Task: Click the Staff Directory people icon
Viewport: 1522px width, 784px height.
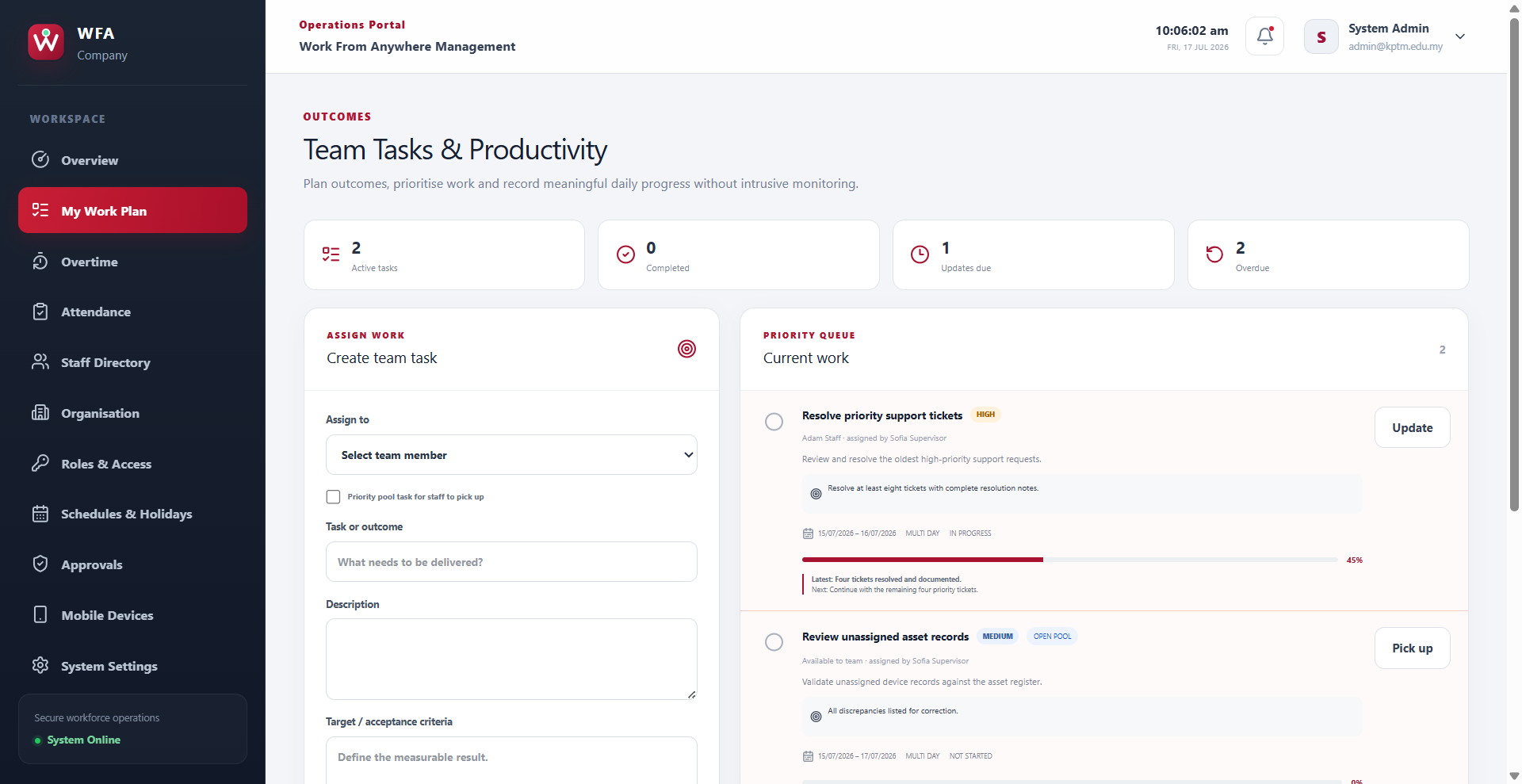Action: click(x=40, y=362)
